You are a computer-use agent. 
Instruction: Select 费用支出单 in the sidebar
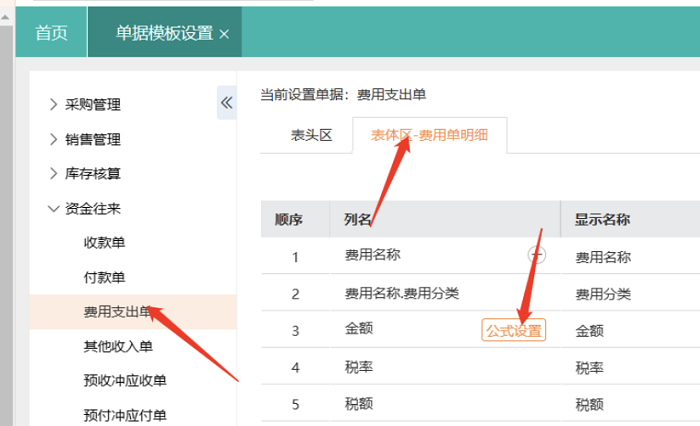click(133, 312)
